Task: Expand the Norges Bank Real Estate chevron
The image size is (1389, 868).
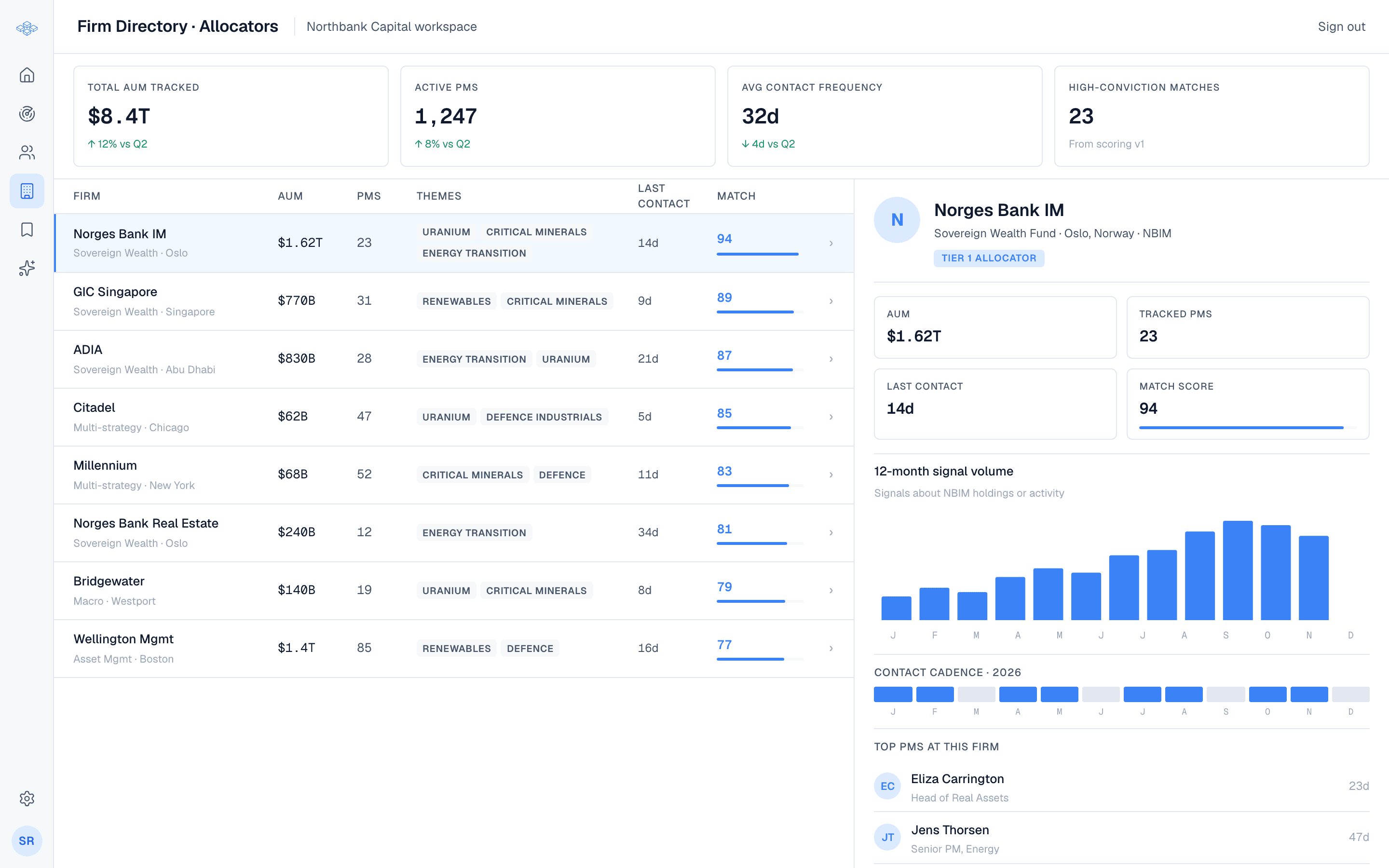Action: click(x=831, y=533)
